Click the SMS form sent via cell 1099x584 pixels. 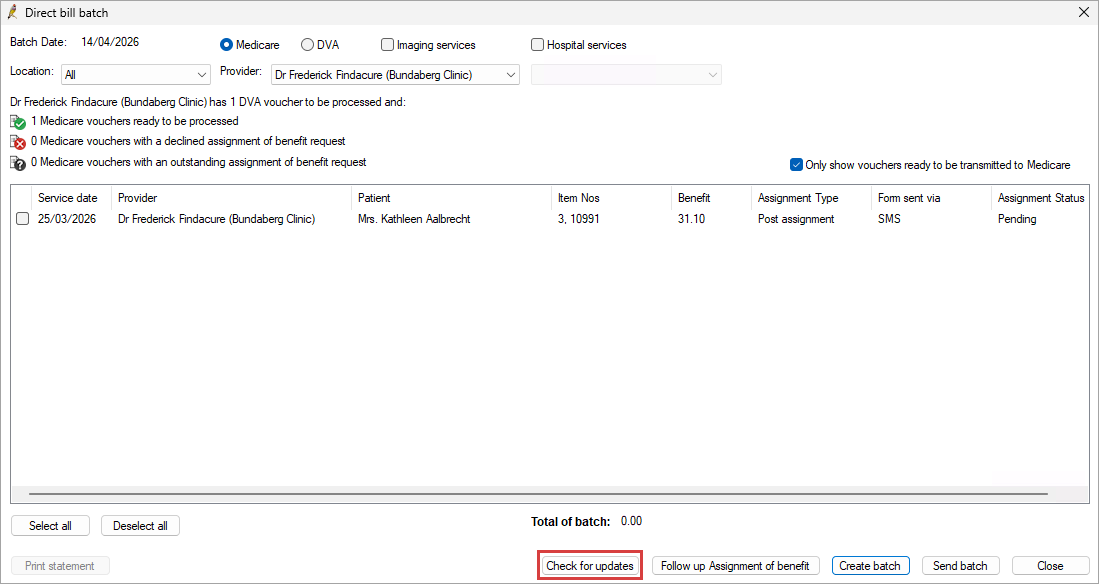(x=889, y=219)
